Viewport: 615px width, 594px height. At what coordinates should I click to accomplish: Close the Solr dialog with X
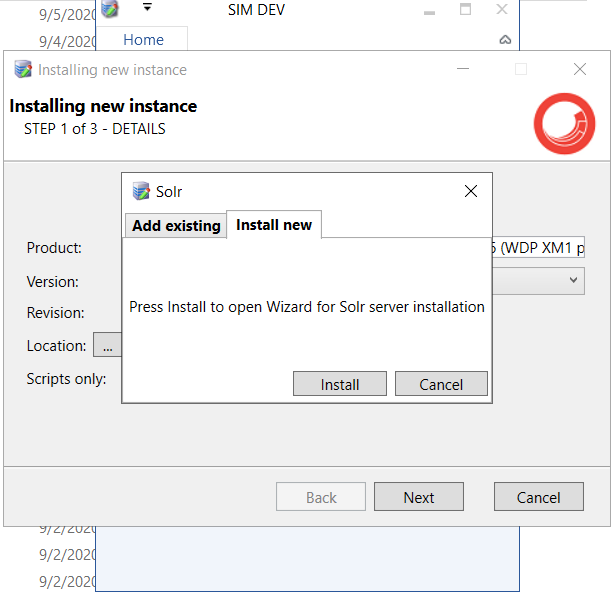tap(471, 191)
